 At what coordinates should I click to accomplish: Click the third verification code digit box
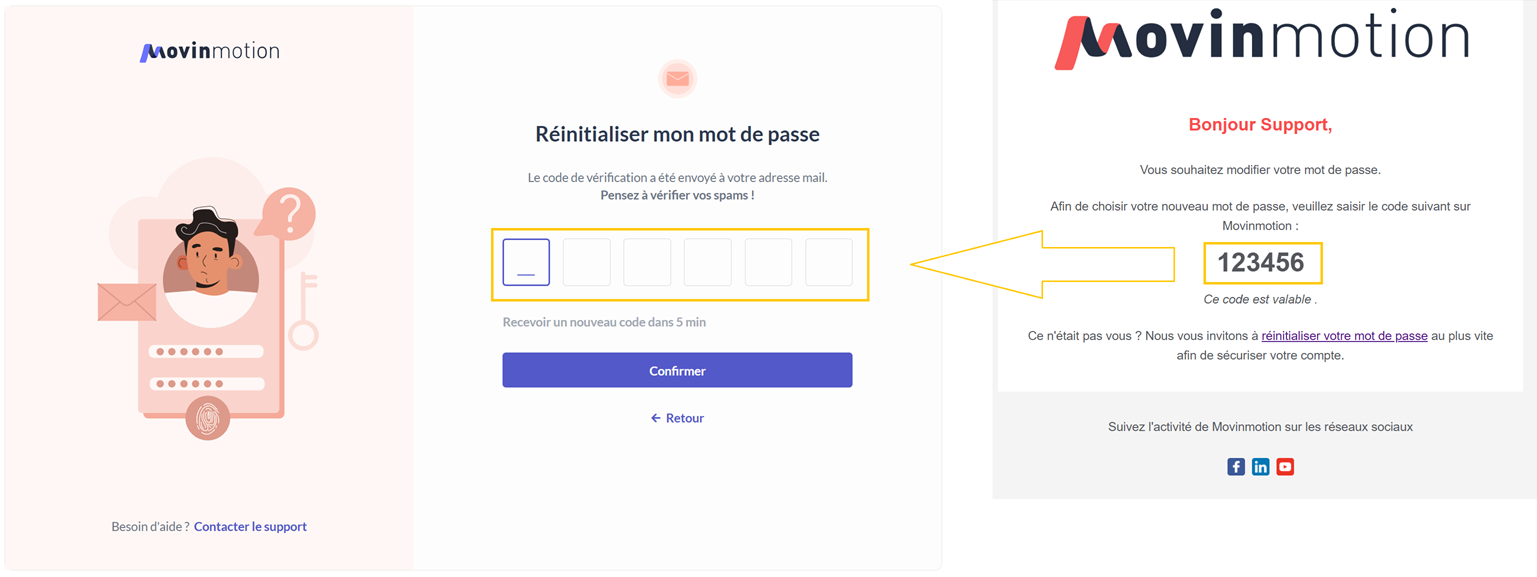click(647, 263)
